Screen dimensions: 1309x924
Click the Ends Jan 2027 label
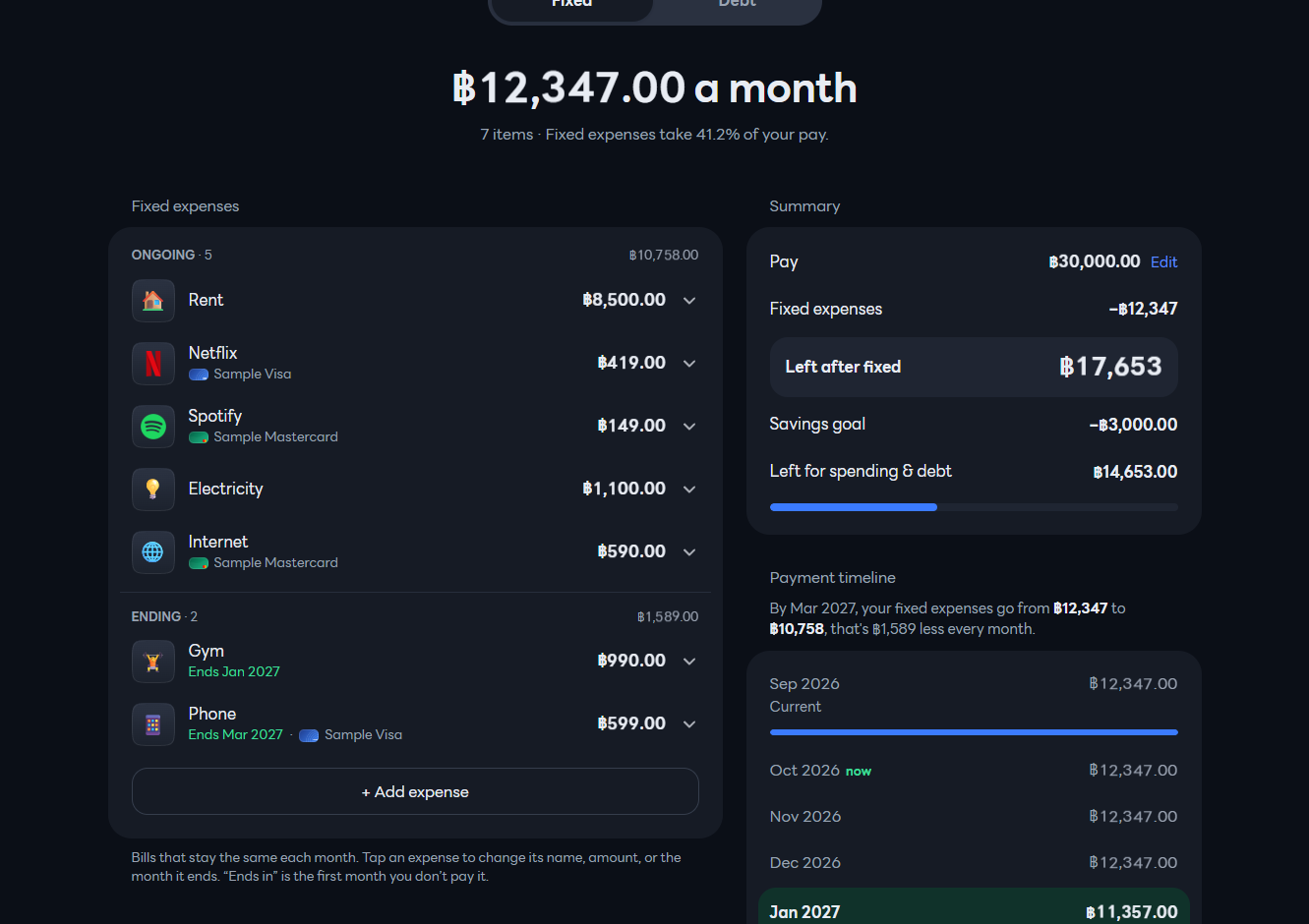(234, 672)
